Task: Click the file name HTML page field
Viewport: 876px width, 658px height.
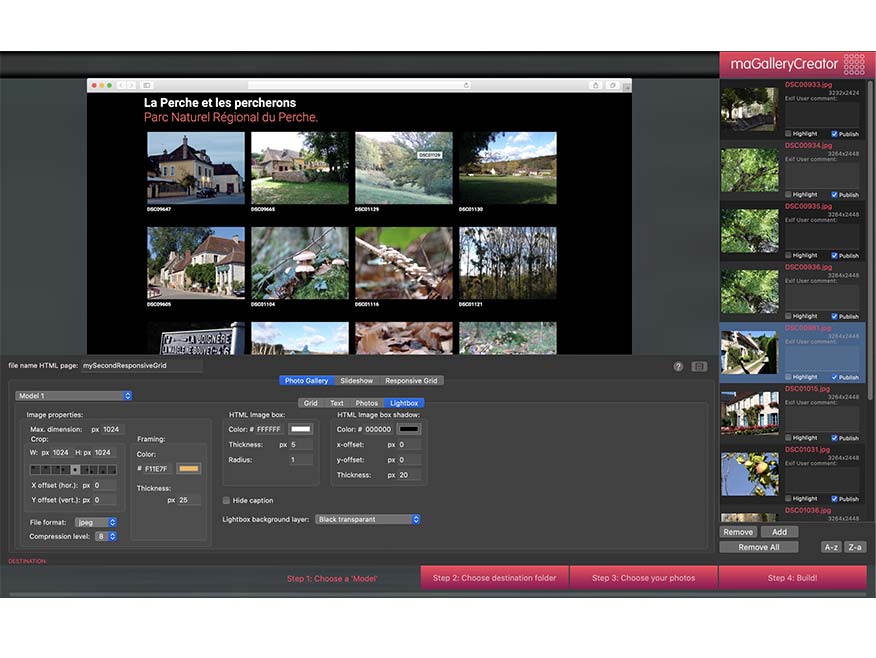Action: (x=141, y=366)
